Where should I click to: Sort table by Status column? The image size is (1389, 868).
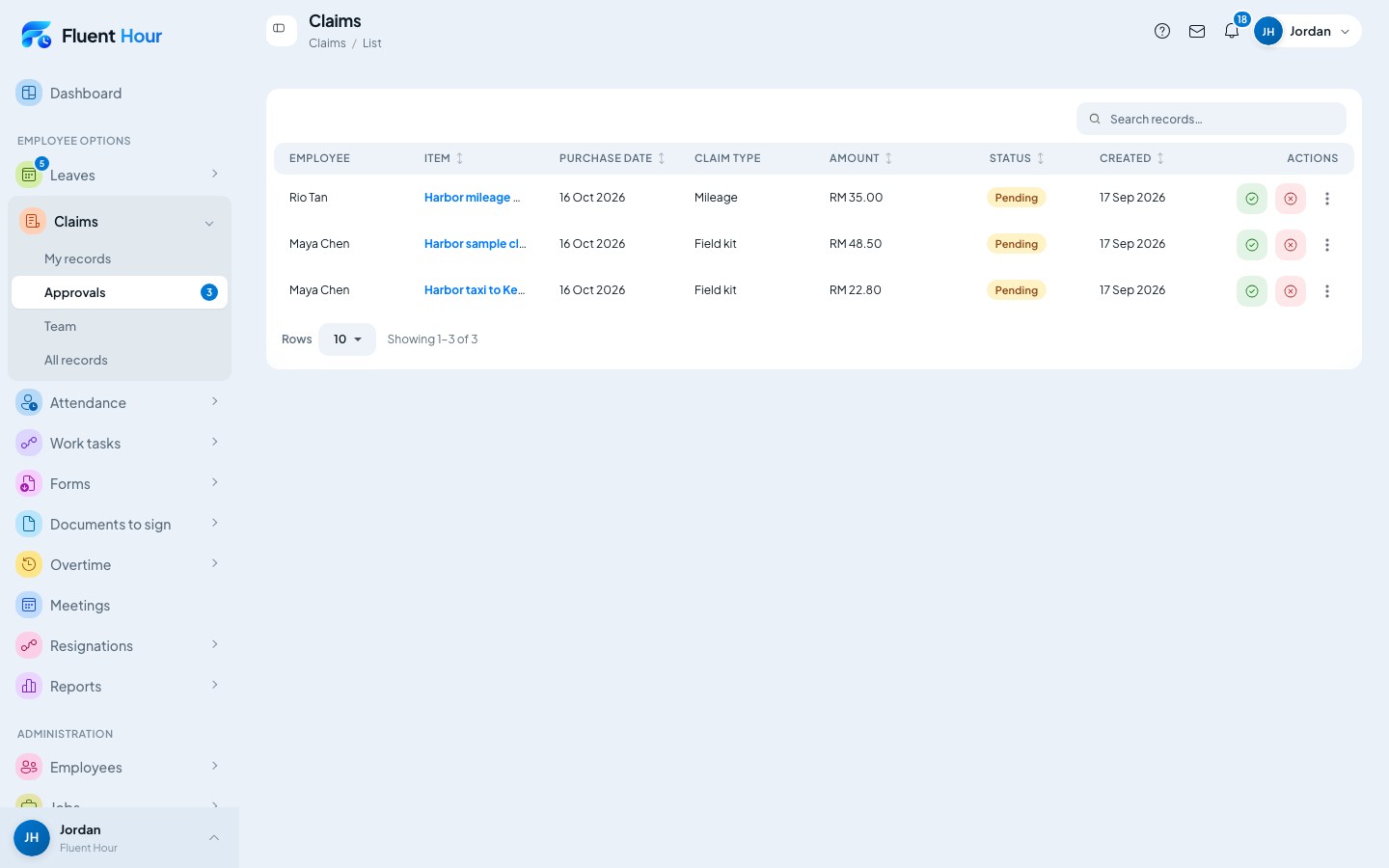[1017, 158]
